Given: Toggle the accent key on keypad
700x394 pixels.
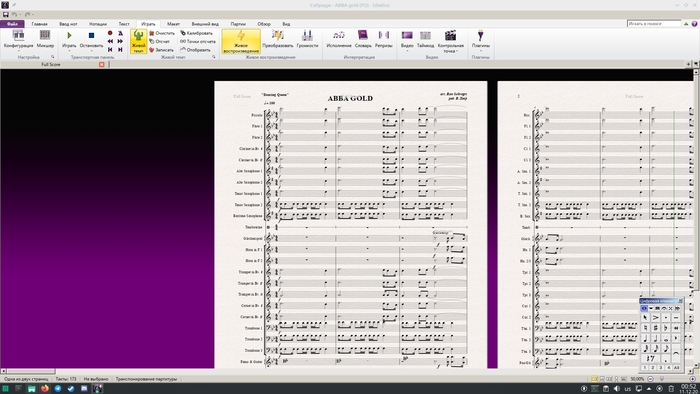Looking at the screenshot, I should pyautogui.click(x=655, y=318).
